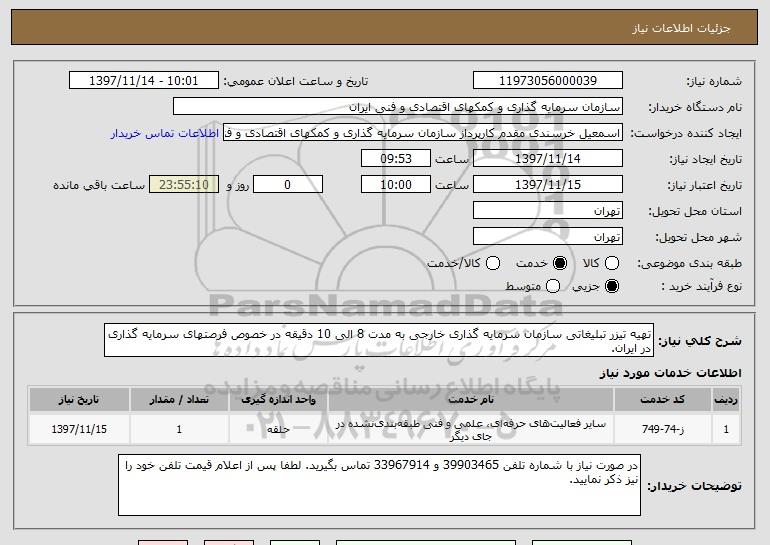This screenshot has height=545, width=770.
Task: Click the remaining time 23:55:10 field
Action: point(184,185)
